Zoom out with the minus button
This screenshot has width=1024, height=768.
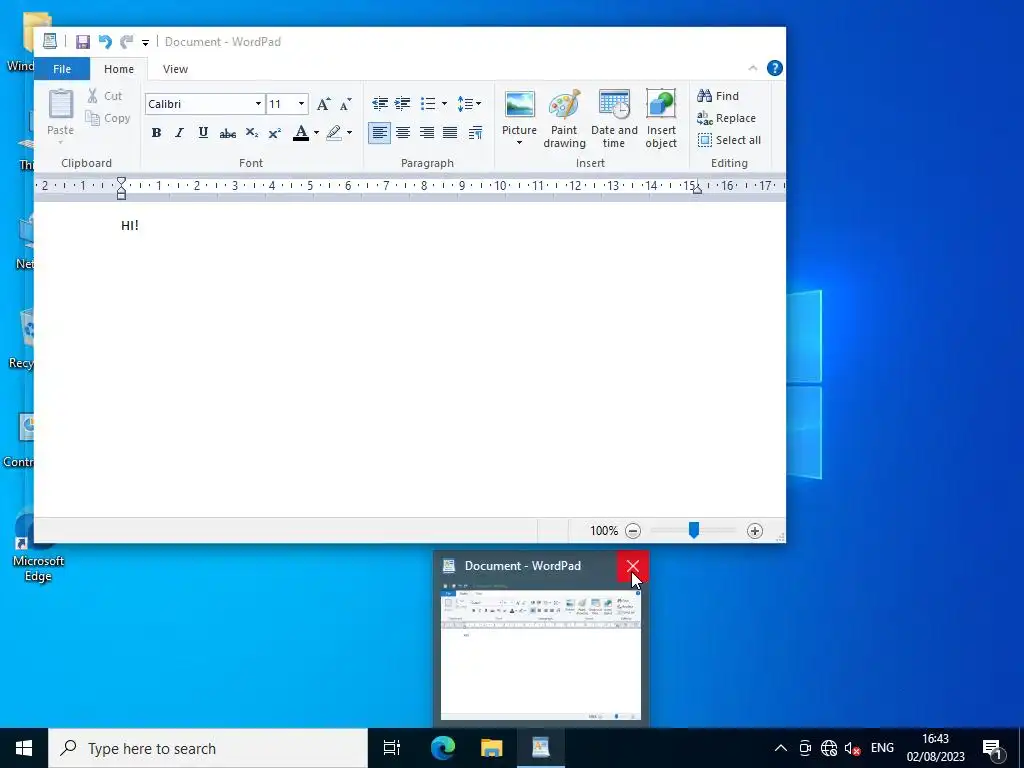click(x=633, y=531)
